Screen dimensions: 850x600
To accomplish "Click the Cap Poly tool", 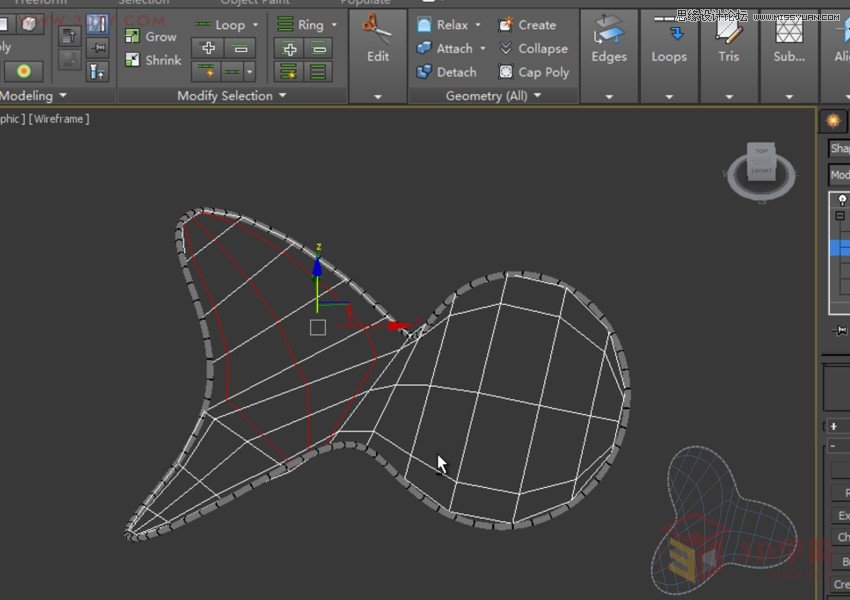I will point(533,72).
